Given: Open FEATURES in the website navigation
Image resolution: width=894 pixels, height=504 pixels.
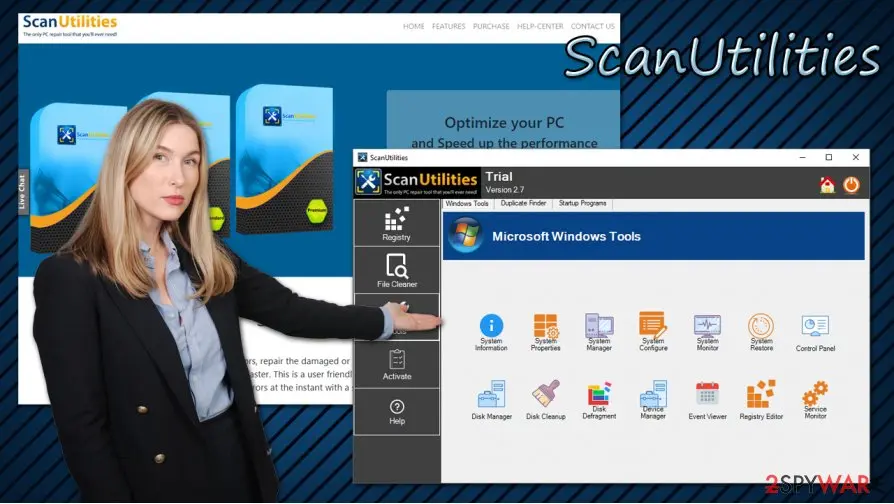Looking at the screenshot, I should (x=449, y=26).
